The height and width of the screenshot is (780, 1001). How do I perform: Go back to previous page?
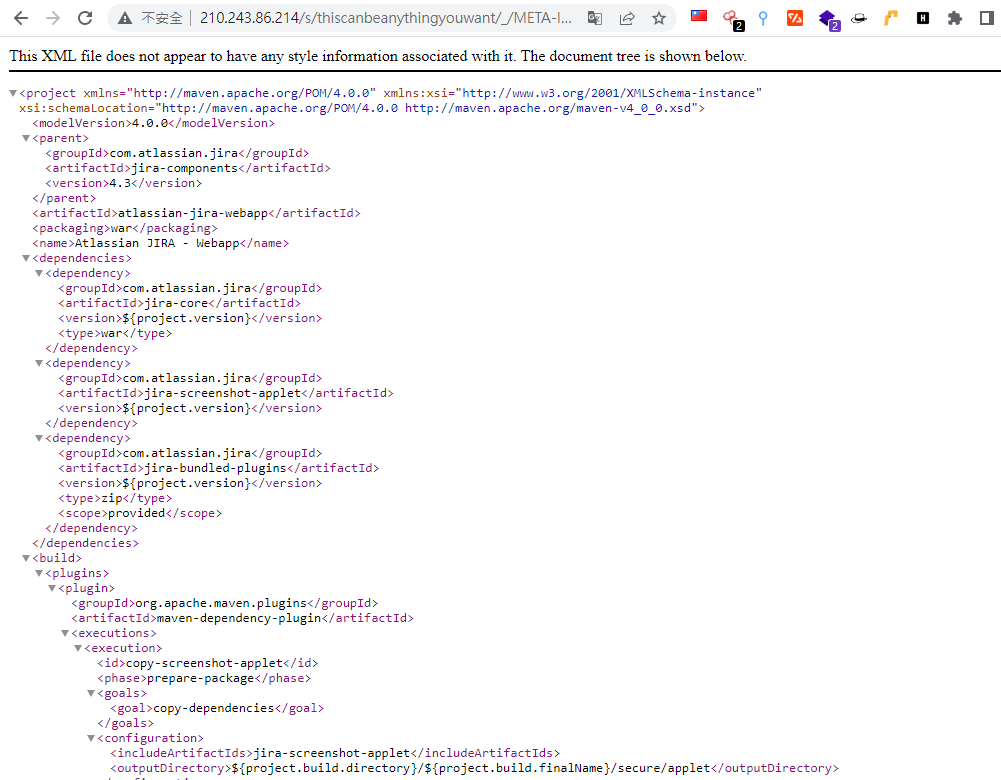[21, 18]
